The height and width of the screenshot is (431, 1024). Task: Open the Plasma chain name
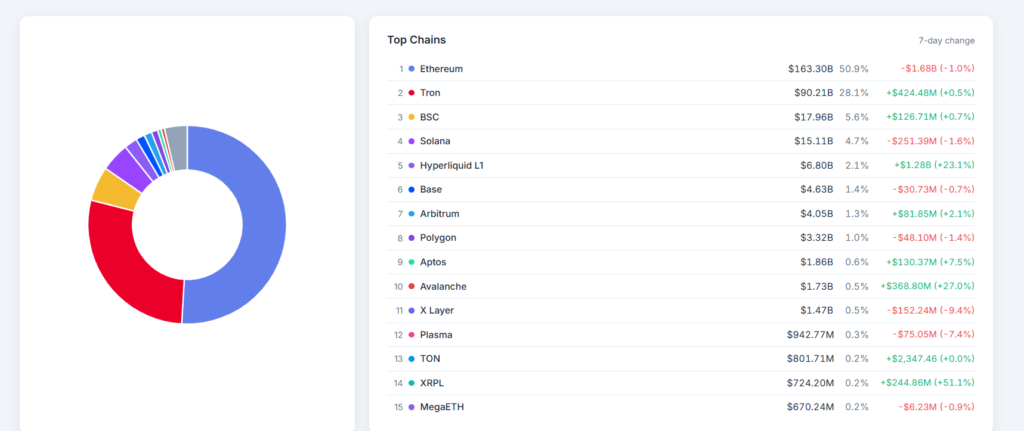(x=436, y=334)
